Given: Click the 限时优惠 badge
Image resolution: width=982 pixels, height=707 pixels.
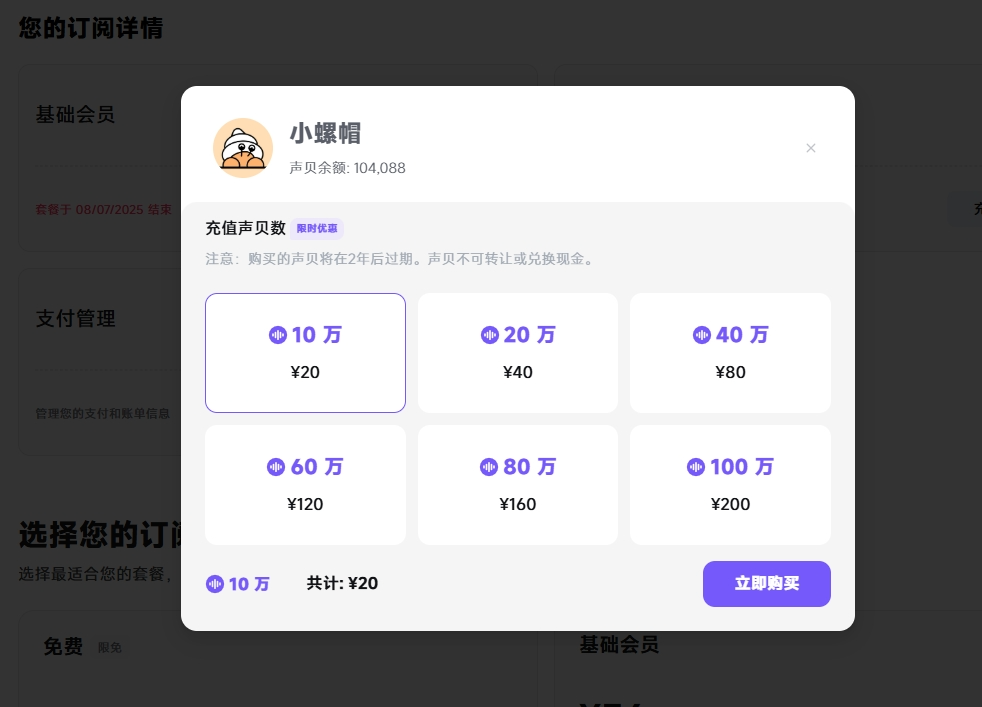Looking at the screenshot, I should tap(317, 229).
